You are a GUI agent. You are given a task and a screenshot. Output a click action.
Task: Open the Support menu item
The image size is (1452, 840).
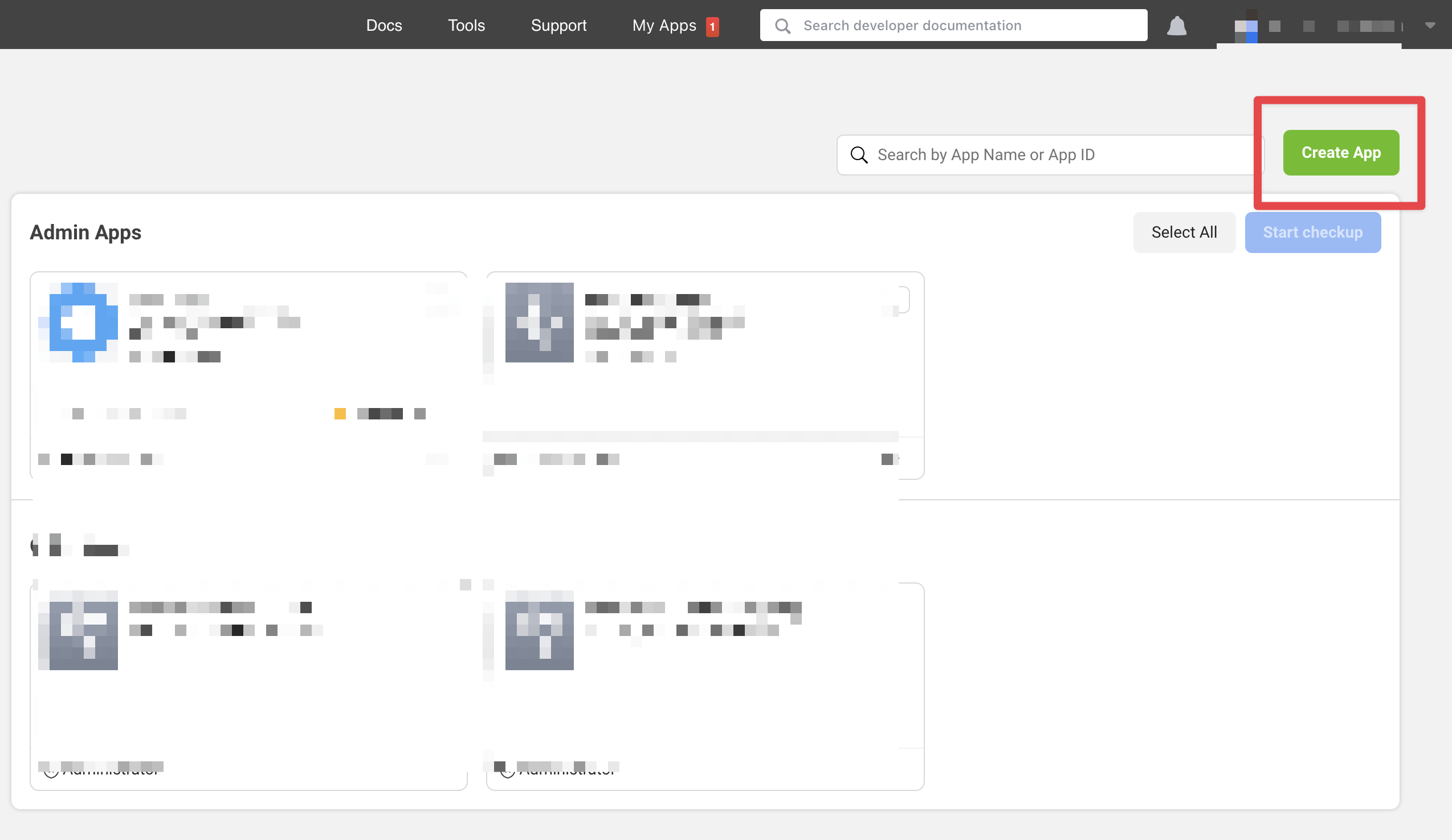coord(558,25)
